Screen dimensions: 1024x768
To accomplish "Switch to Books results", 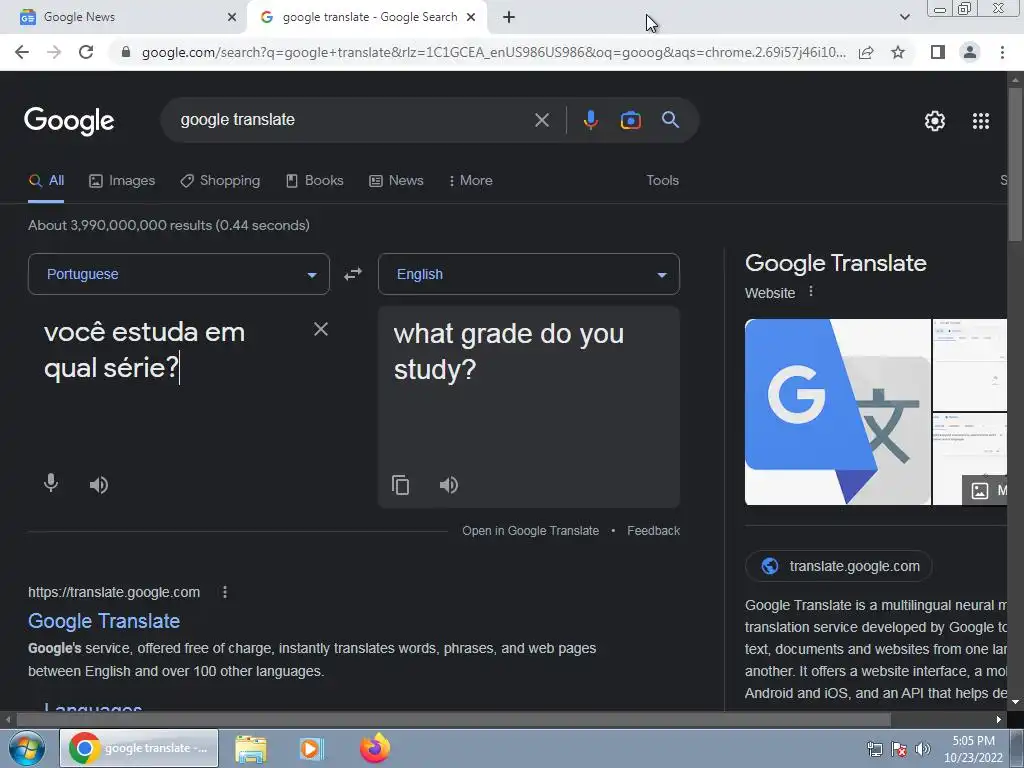I will pos(315,180).
